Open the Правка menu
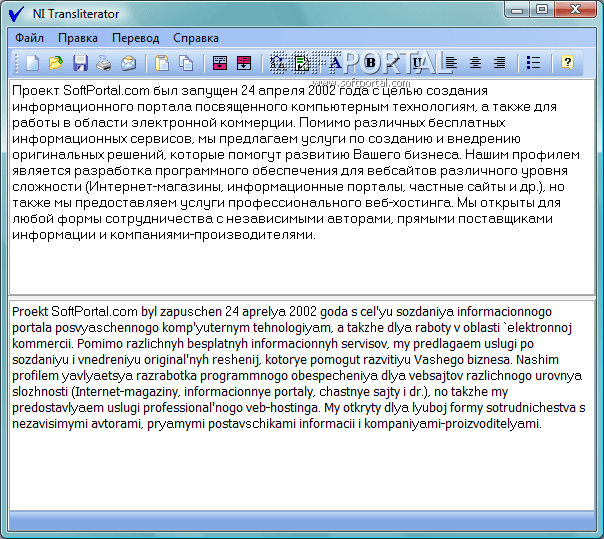 pos(78,38)
